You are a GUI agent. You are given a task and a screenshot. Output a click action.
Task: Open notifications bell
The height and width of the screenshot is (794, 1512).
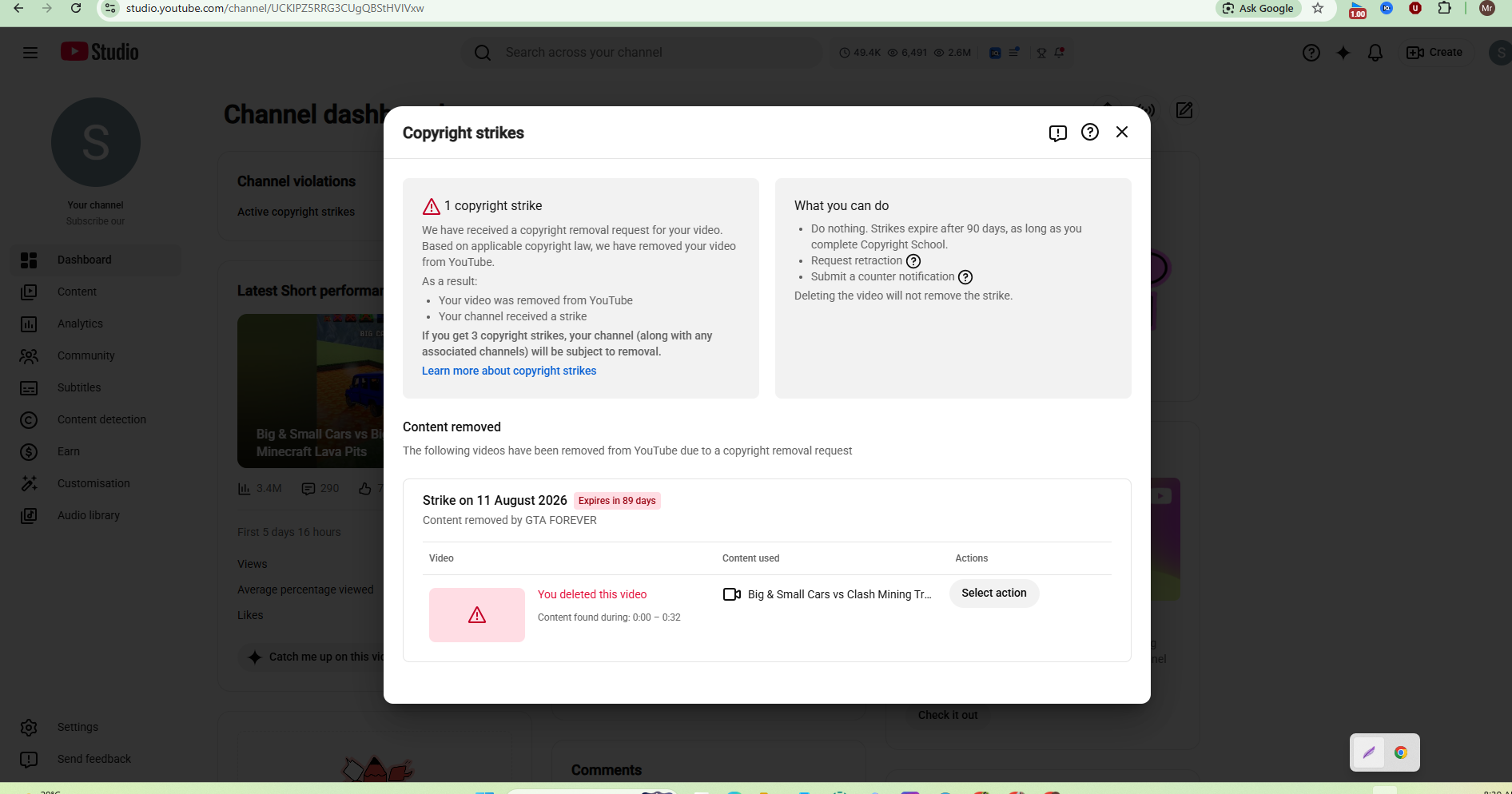point(1375,53)
